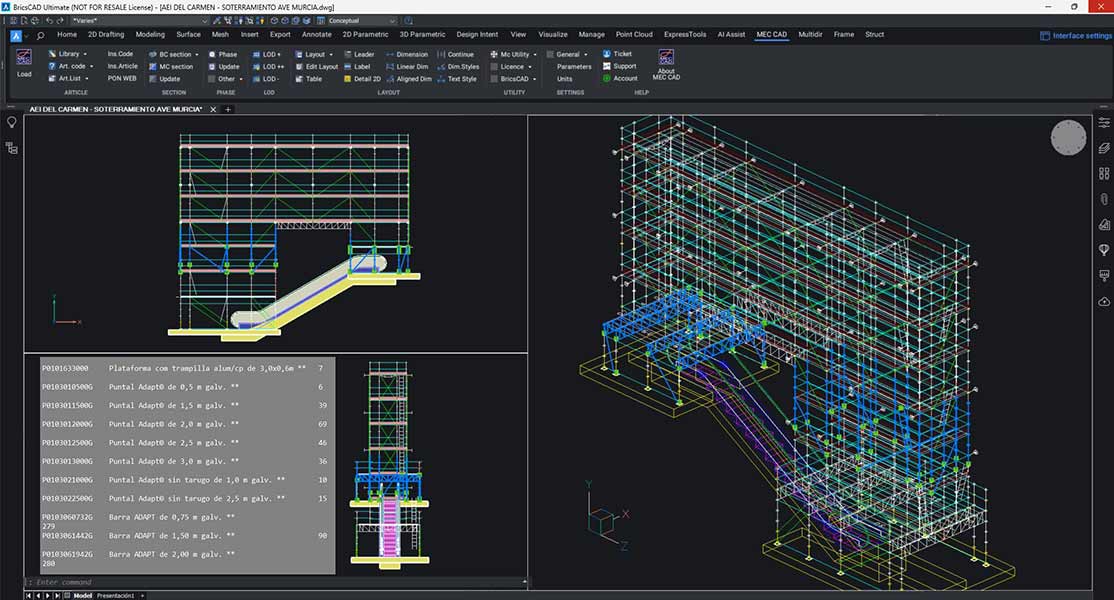
Task: Click the Interface settings link
Action: [1078, 34]
